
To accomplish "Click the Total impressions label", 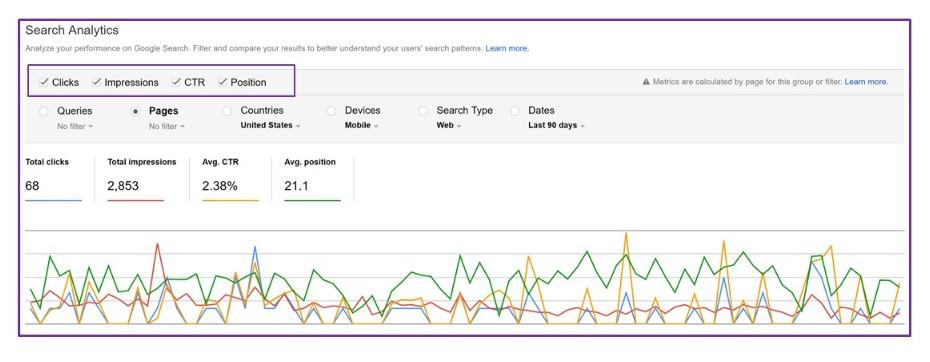I will click(x=142, y=161).
